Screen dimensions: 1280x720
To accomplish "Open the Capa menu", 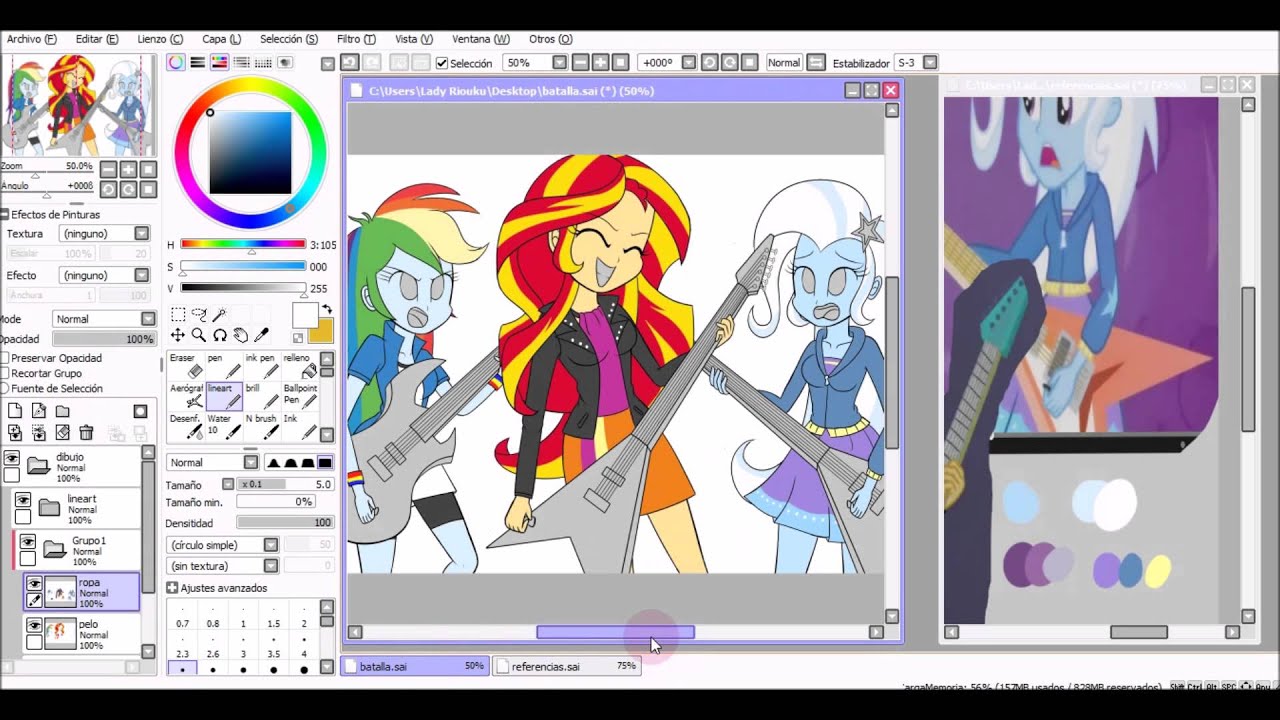I will 221,39.
